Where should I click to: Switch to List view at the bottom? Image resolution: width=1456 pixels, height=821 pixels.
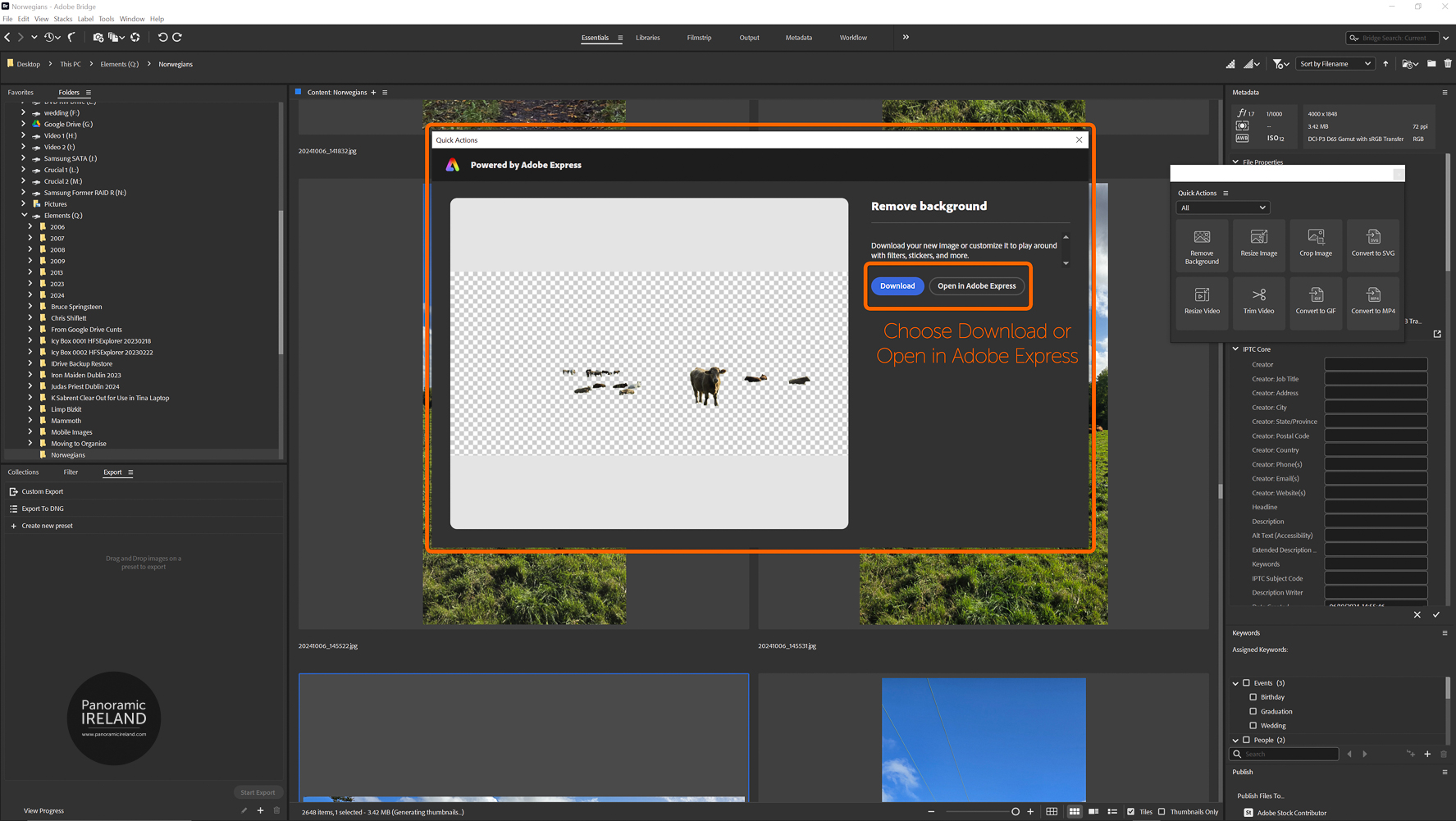[x=1113, y=811]
